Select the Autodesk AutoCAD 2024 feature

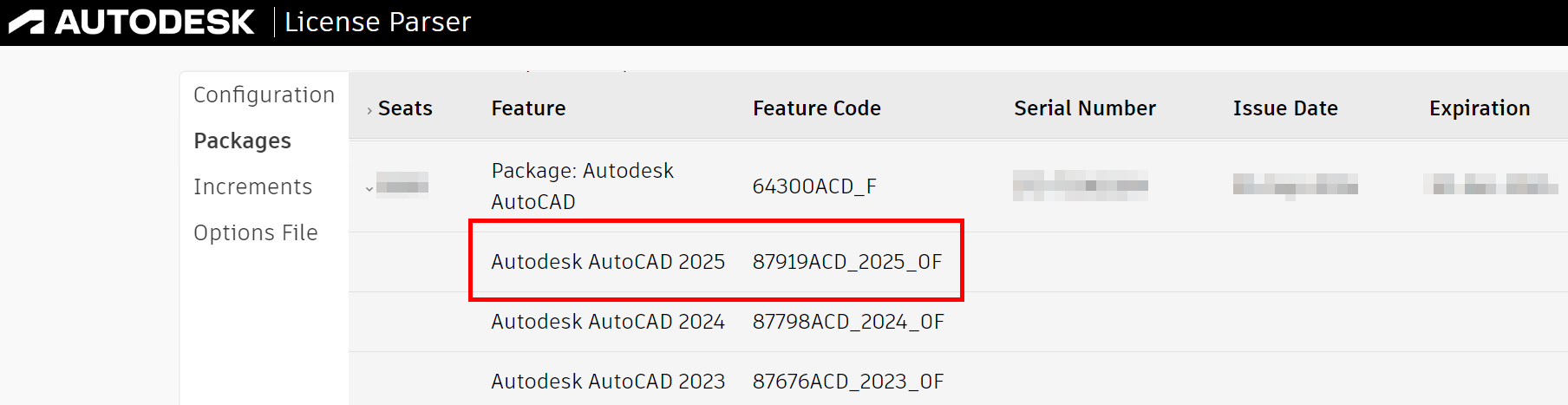click(x=607, y=322)
